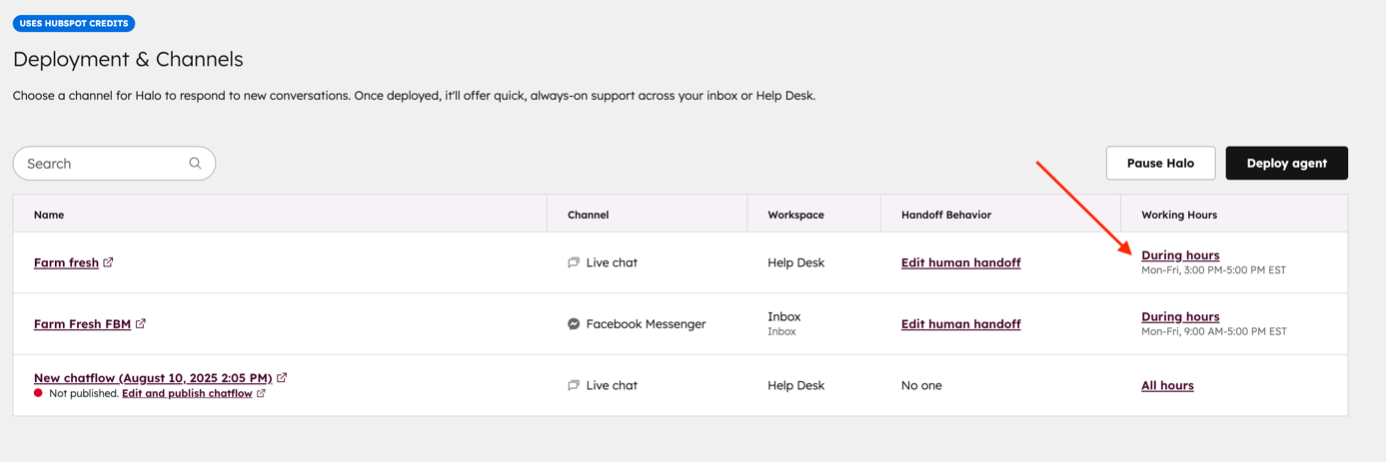Screen dimensions: 1390x467
Task: Edit human handoff for Farm fresh
Action: (960, 263)
